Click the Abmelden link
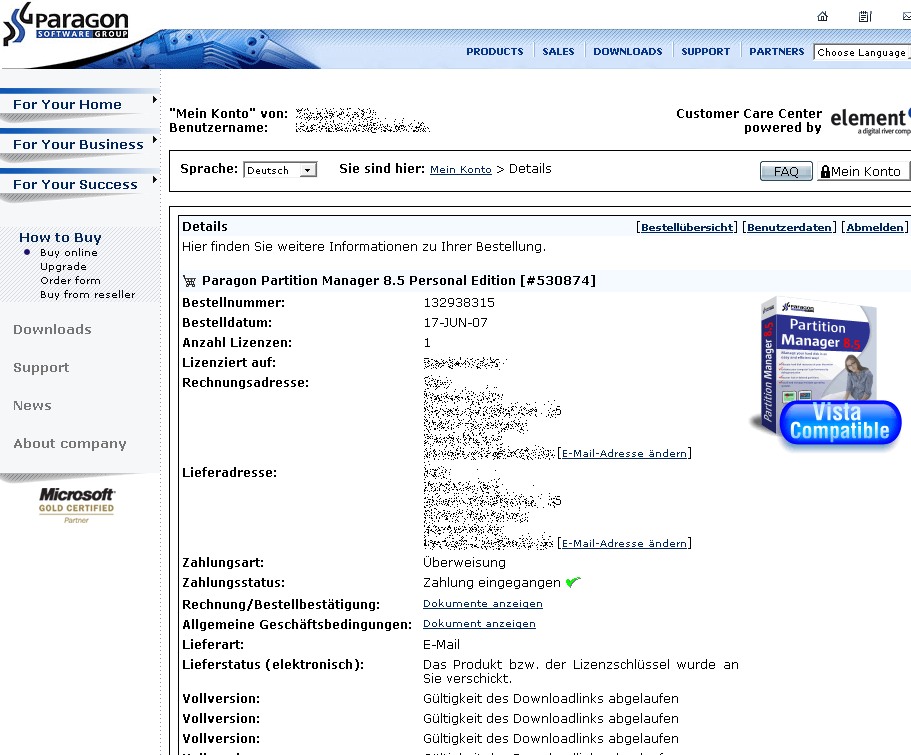The width and height of the screenshot is (911, 755). click(875, 227)
